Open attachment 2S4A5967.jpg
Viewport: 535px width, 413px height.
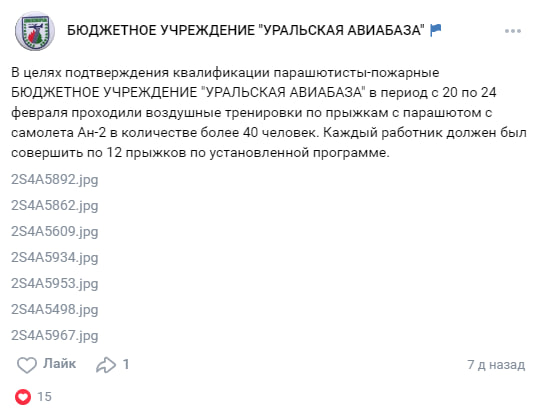tap(55, 335)
